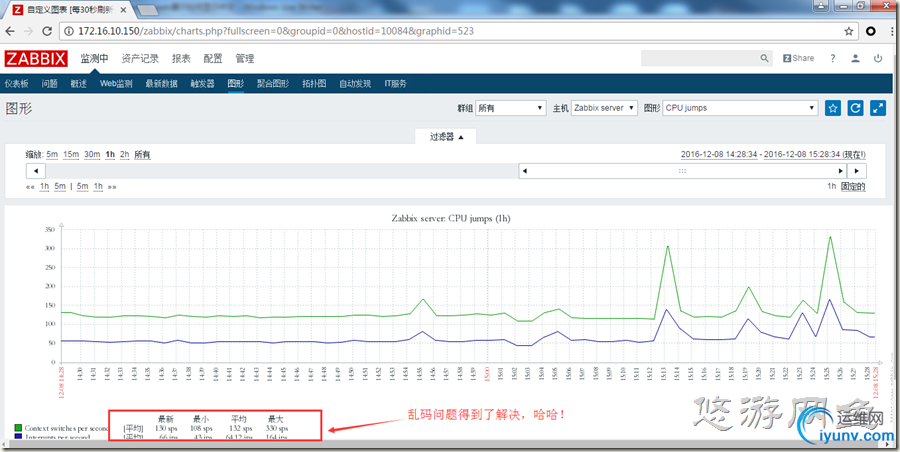This screenshot has height=452, width=900.
Task: Open the 配置 menu
Action: tap(213, 59)
